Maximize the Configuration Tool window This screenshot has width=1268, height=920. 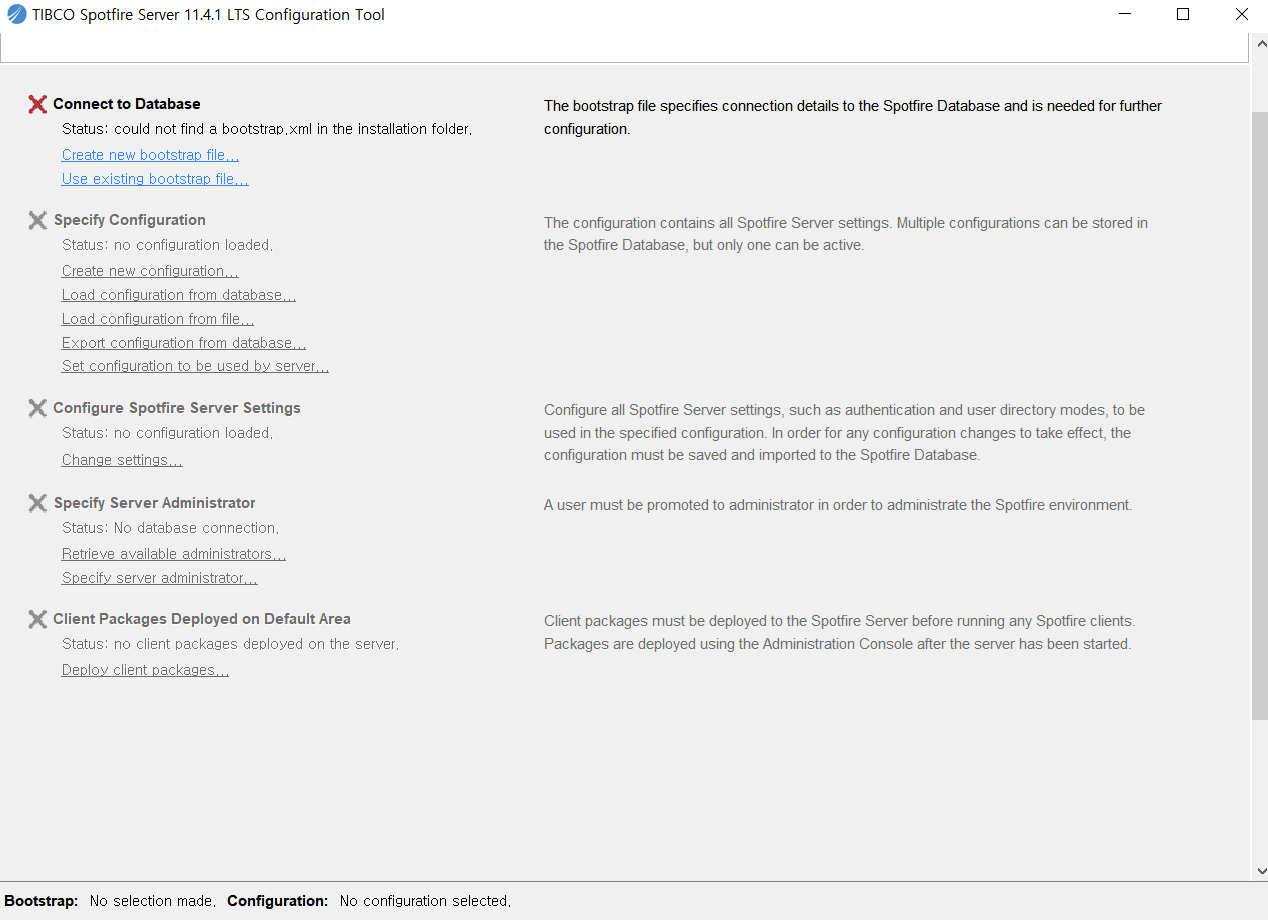point(1183,15)
